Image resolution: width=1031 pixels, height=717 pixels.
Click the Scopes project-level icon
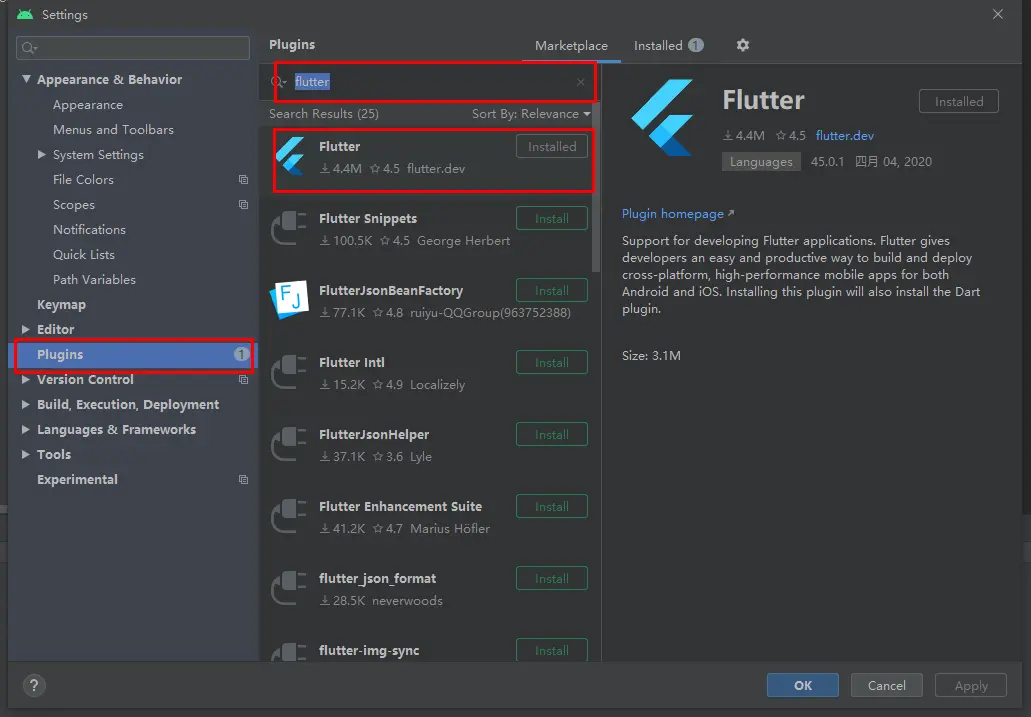point(243,205)
